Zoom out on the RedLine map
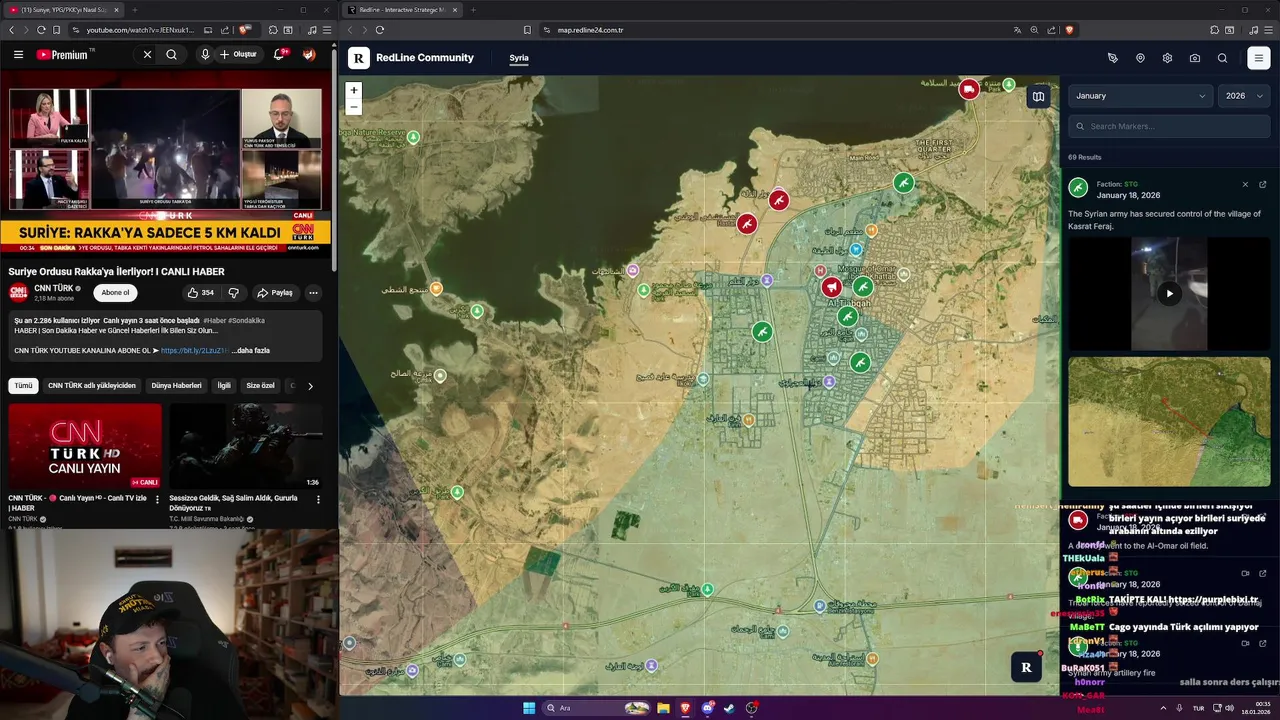The height and width of the screenshot is (720, 1280). [353, 107]
